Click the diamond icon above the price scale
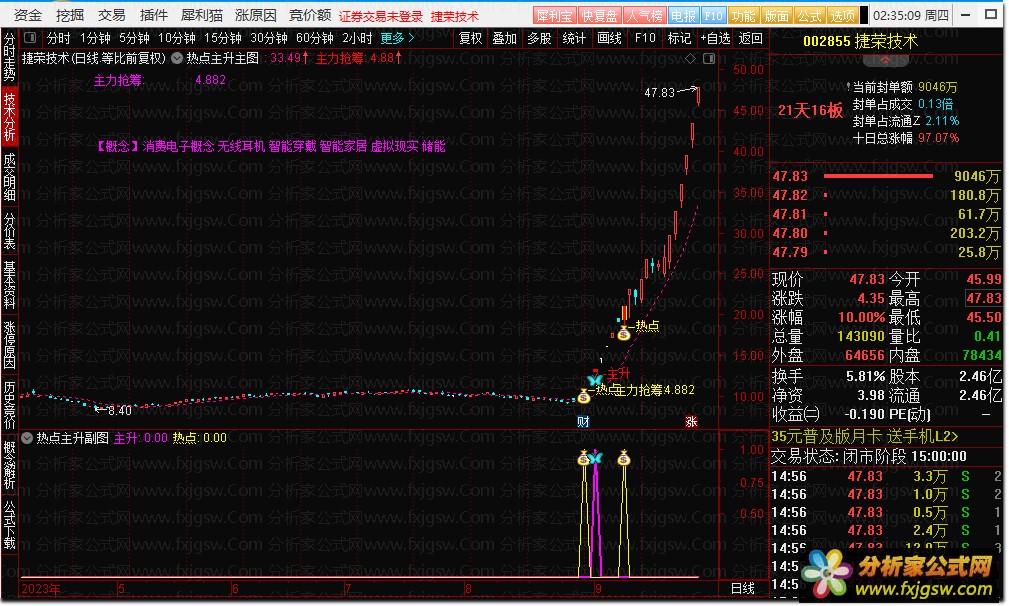The width and height of the screenshot is (1009, 606). pyautogui.click(x=690, y=59)
